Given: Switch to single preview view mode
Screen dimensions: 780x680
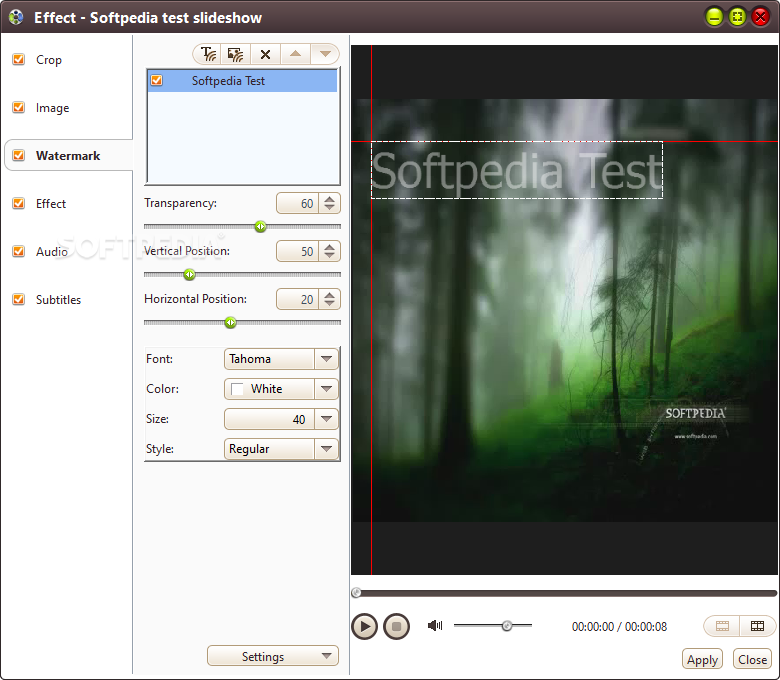Looking at the screenshot, I should click(x=722, y=626).
